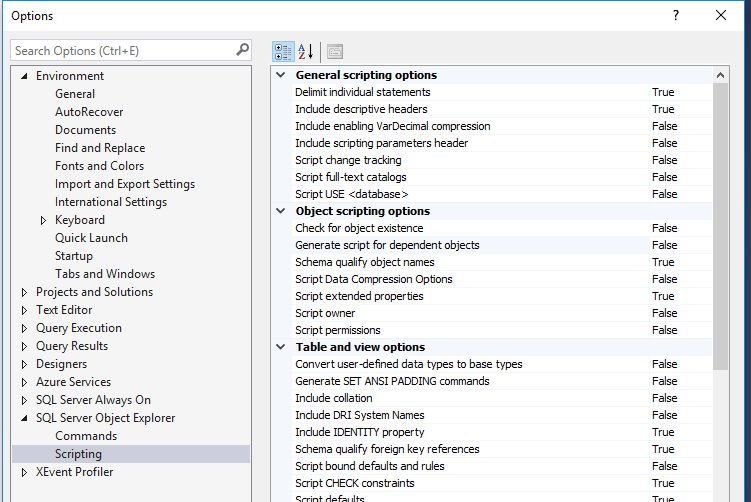
Task: Close the Options dialog
Action: click(720, 15)
